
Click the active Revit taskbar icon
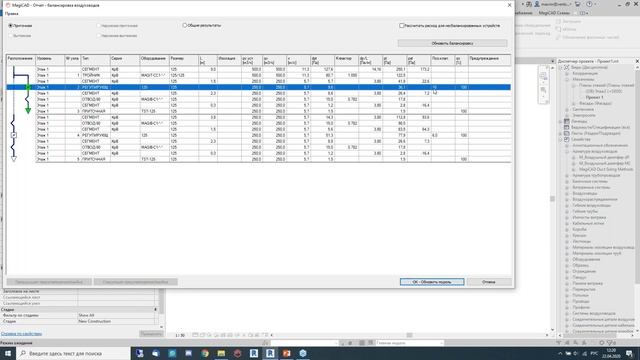270,353
